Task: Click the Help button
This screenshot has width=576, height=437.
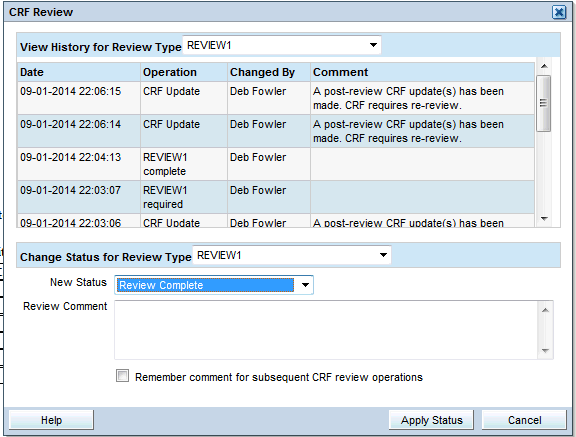Action: pos(51,420)
